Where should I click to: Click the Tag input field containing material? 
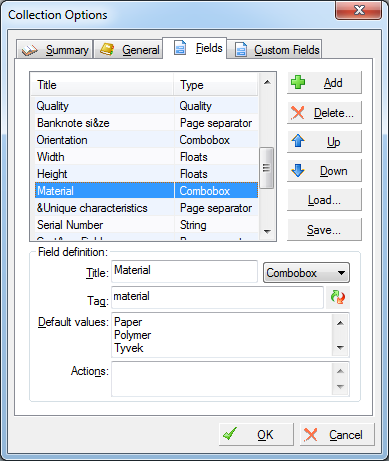pos(217,297)
